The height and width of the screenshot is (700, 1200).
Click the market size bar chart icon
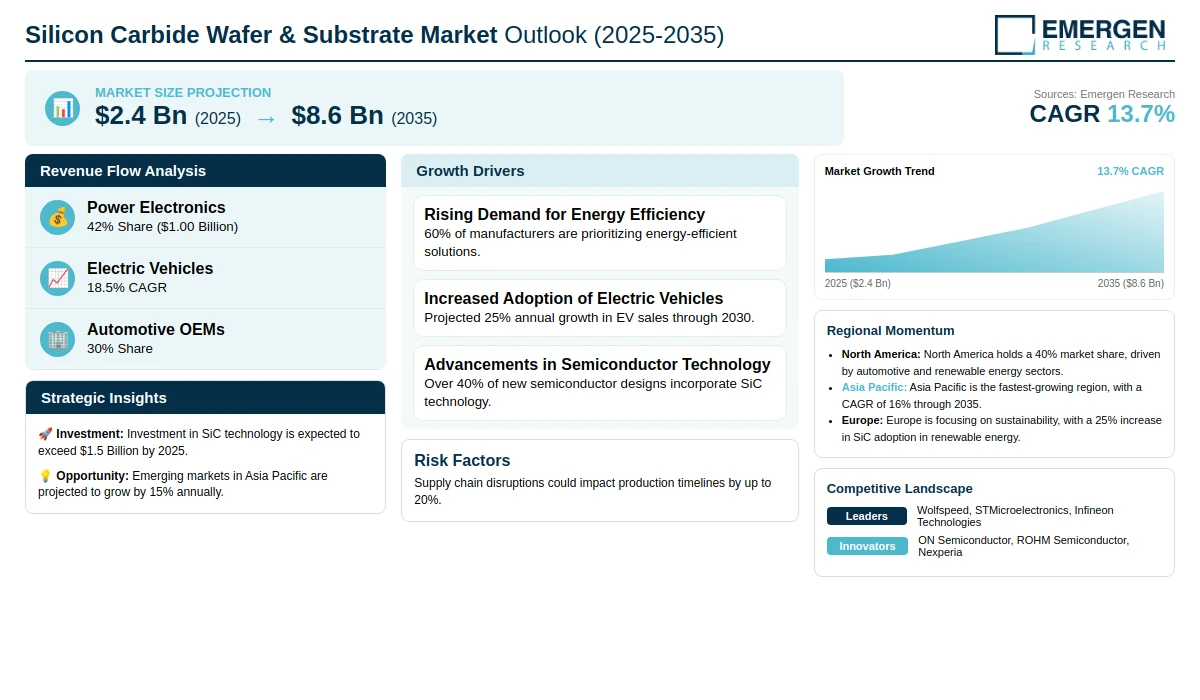tap(62, 108)
